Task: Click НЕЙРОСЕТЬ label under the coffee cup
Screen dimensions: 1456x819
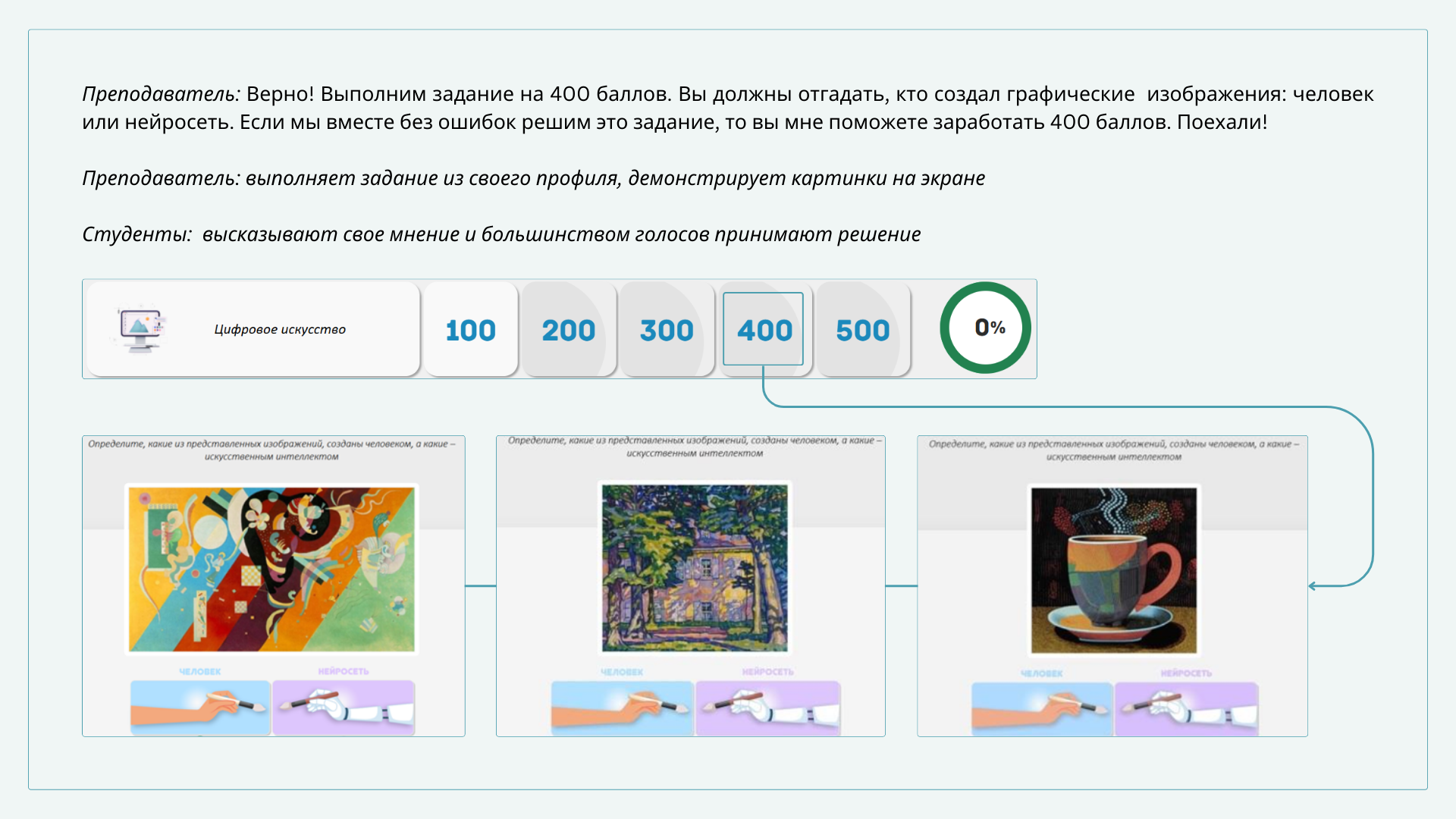Action: click(x=1186, y=673)
